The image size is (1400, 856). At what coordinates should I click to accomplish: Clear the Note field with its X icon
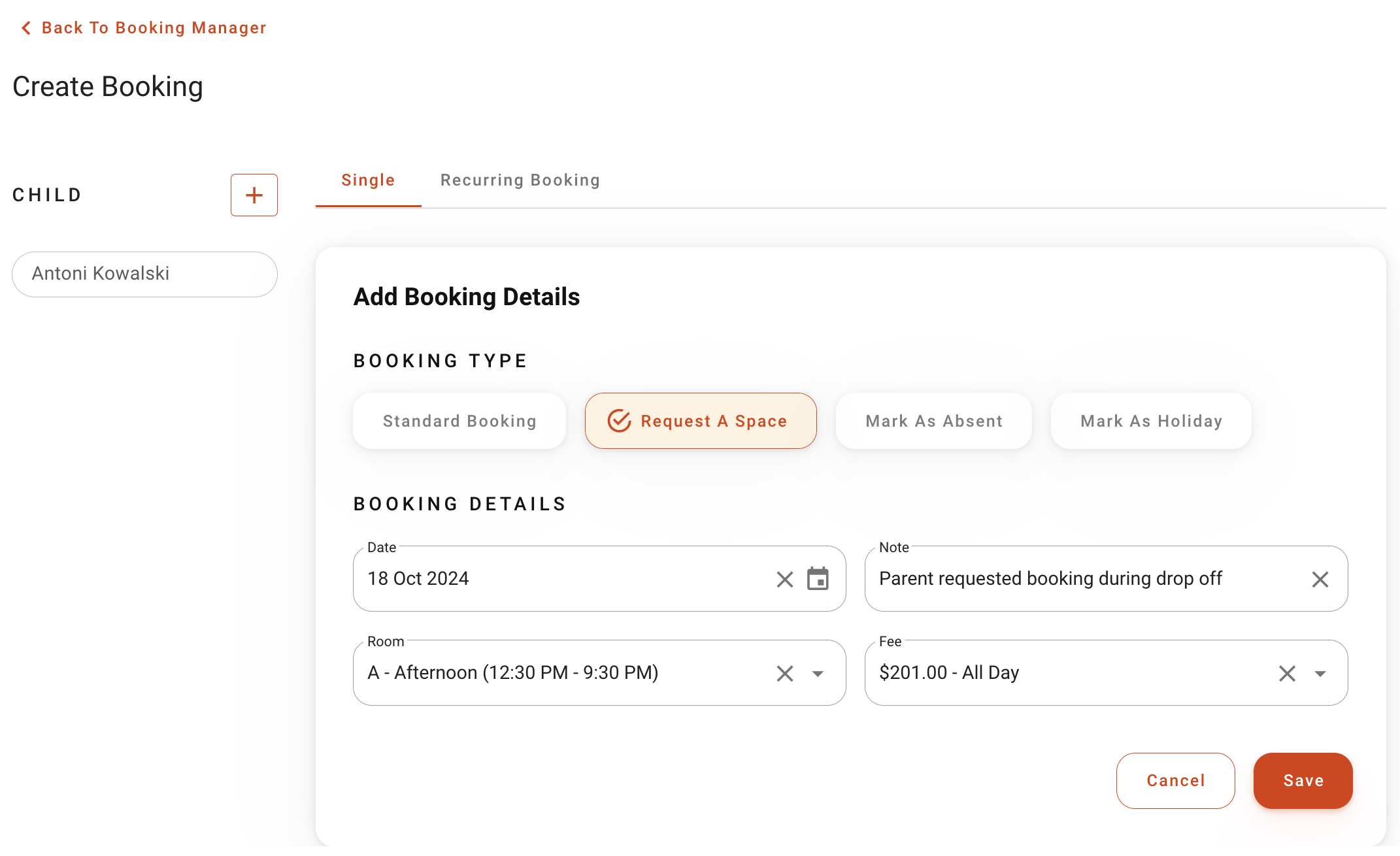click(1320, 579)
